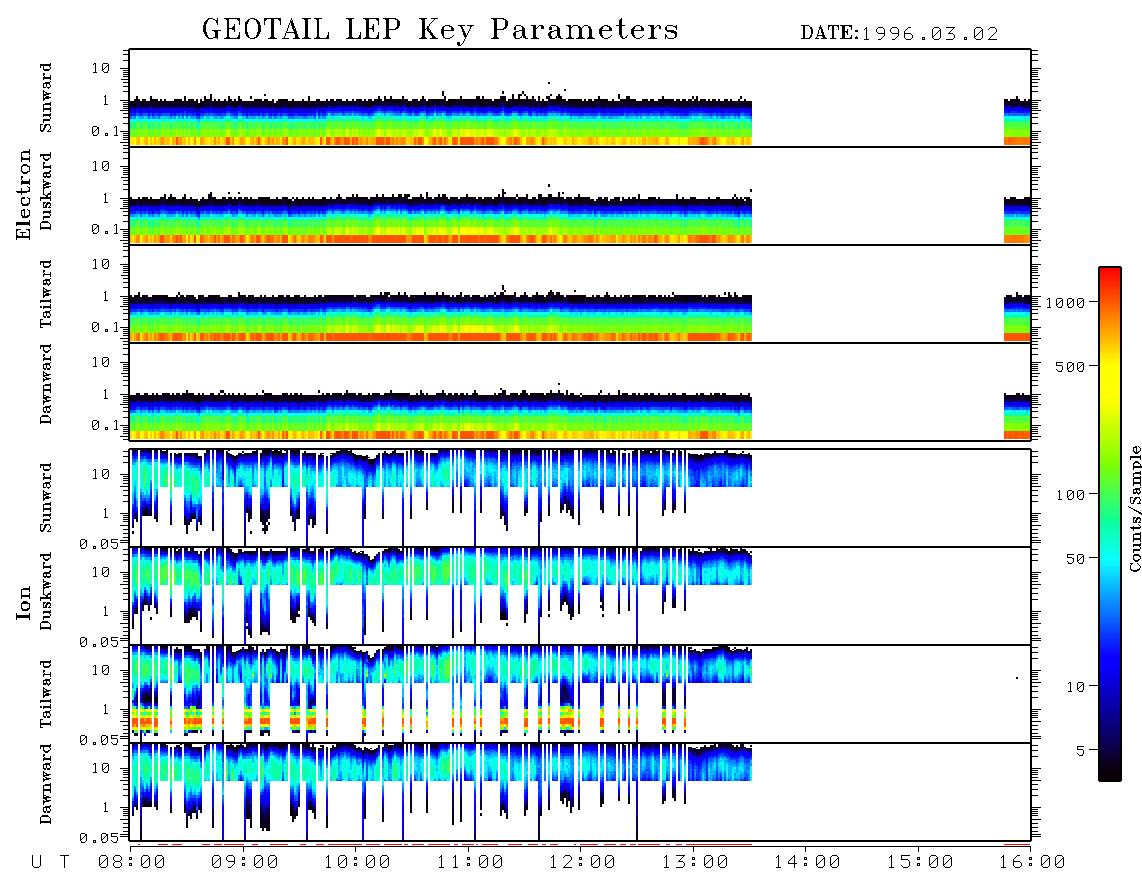Select the Electron "Sunward" panel label
Viewport: 1142px width, 880px height.
(46, 98)
